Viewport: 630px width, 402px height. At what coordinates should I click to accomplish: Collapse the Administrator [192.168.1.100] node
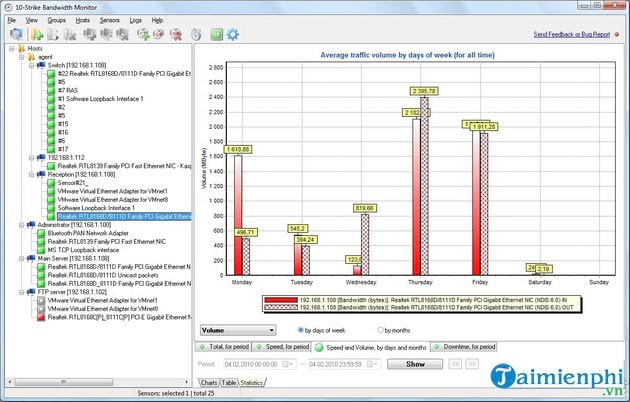22,225
